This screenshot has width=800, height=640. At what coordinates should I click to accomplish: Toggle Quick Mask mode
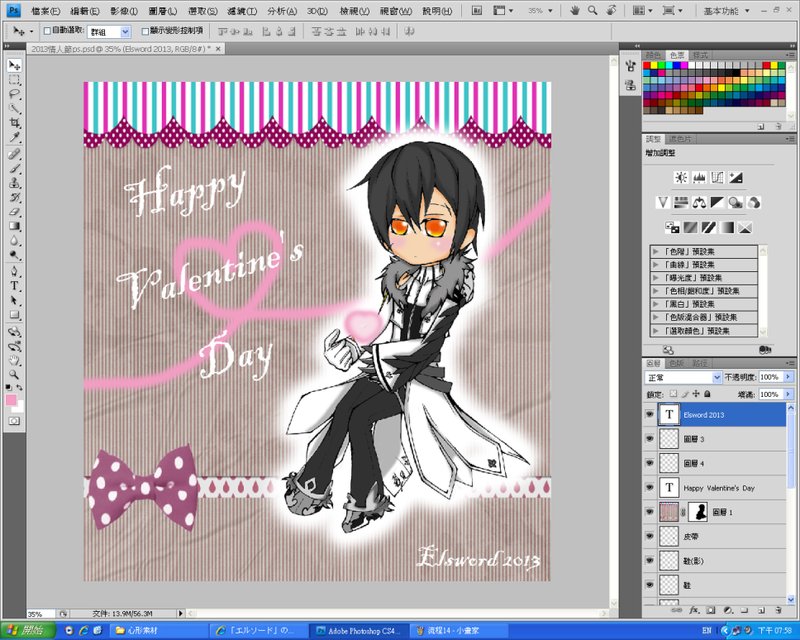tap(14, 421)
